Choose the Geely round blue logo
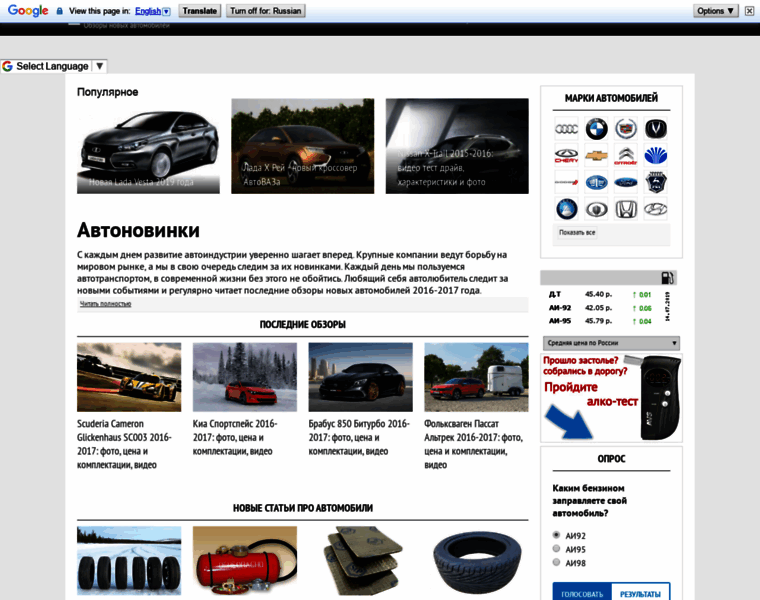 point(566,209)
